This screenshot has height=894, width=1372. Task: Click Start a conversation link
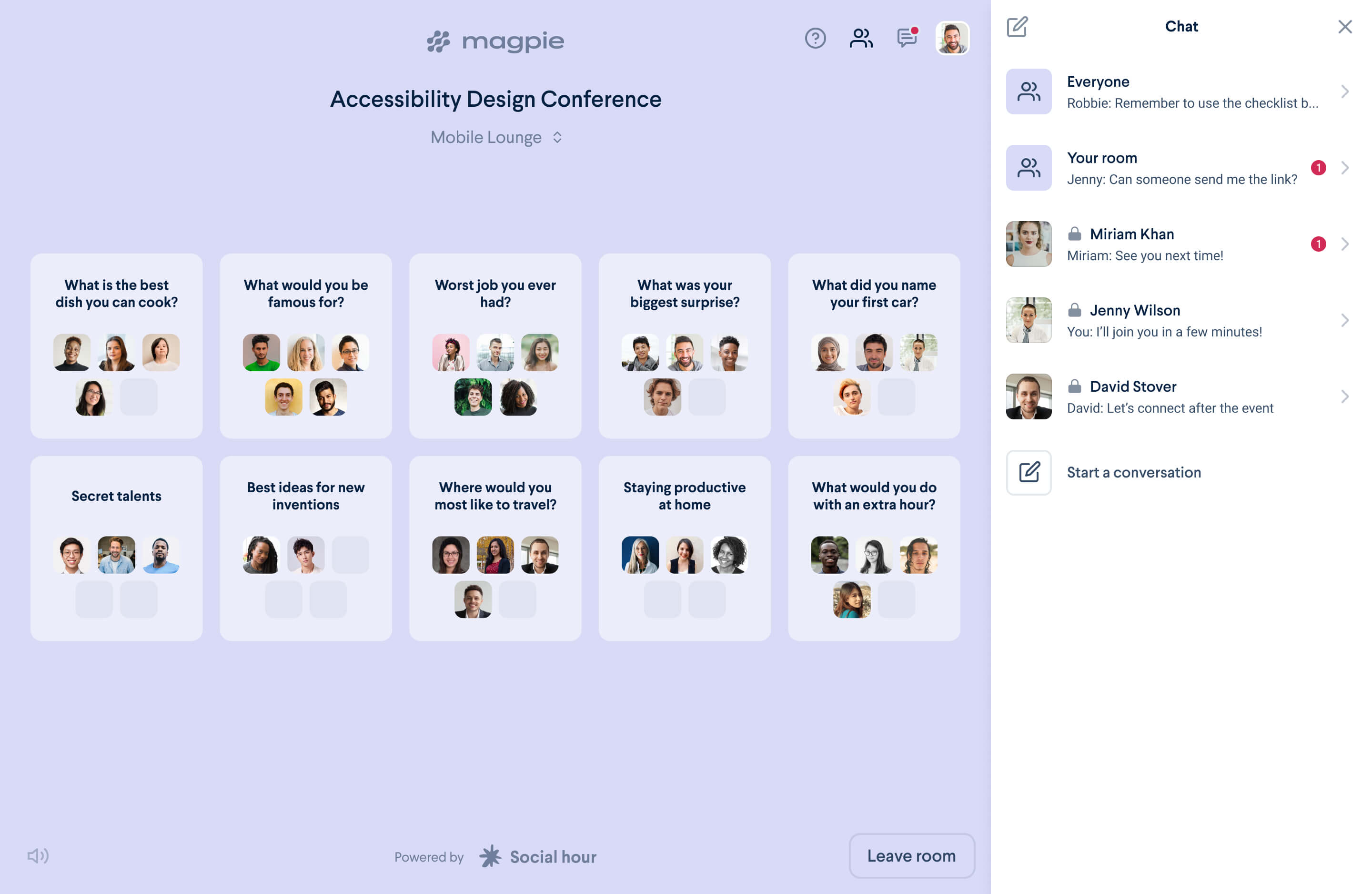coord(1134,472)
